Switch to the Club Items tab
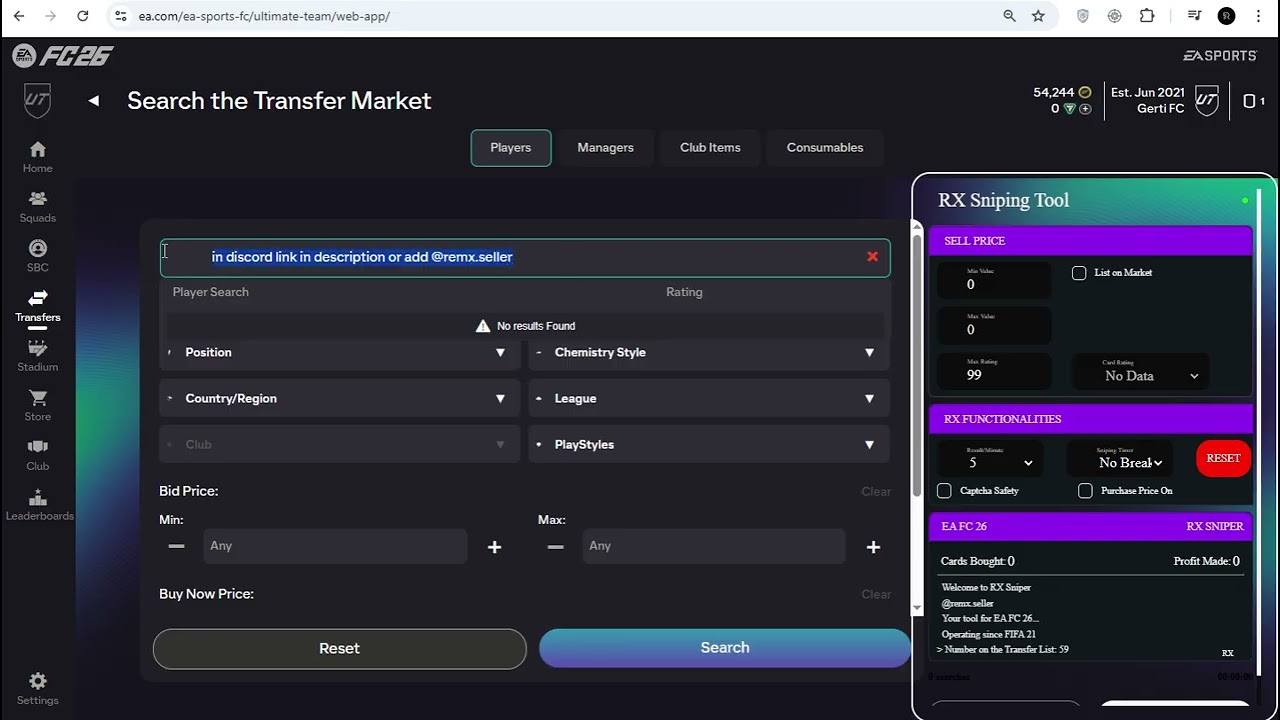The height and width of the screenshot is (720, 1280). click(710, 148)
